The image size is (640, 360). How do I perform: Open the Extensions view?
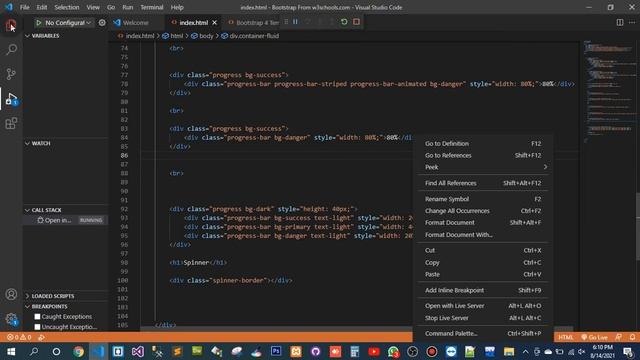11,123
